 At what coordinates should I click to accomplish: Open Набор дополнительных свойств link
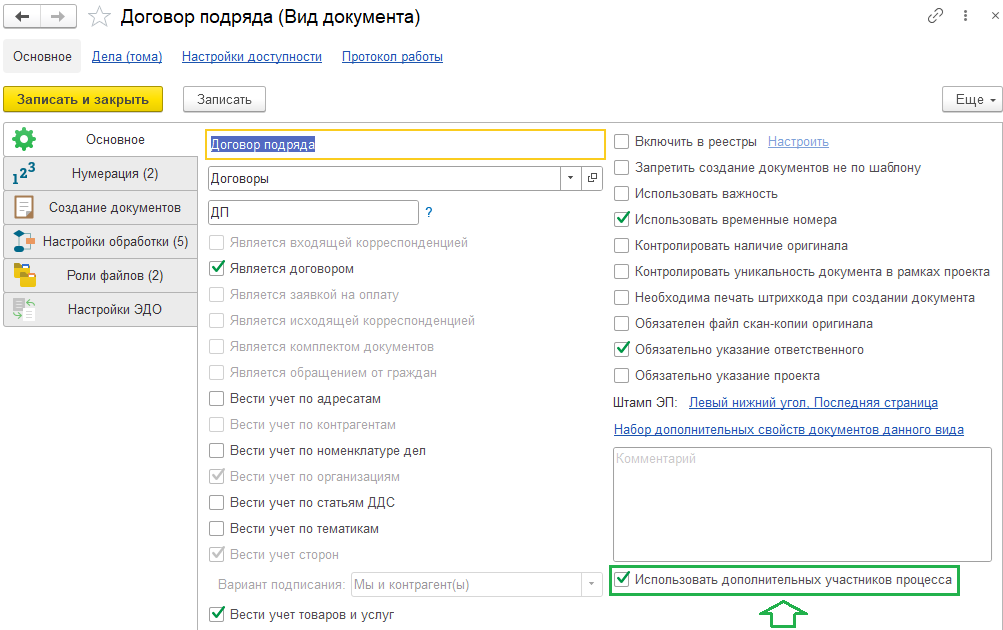pos(788,430)
